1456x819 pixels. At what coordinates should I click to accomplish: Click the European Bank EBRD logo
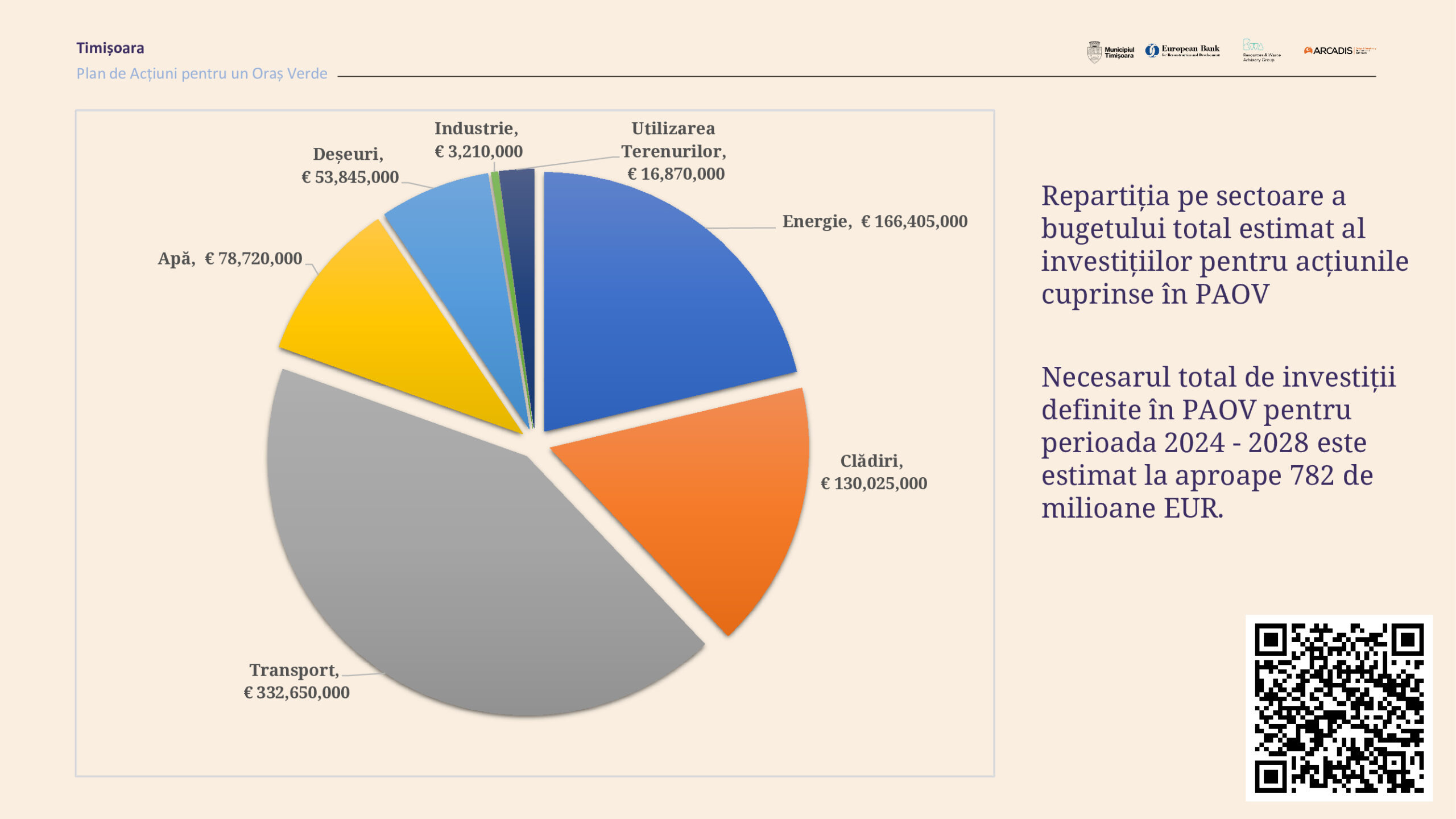[1182, 51]
